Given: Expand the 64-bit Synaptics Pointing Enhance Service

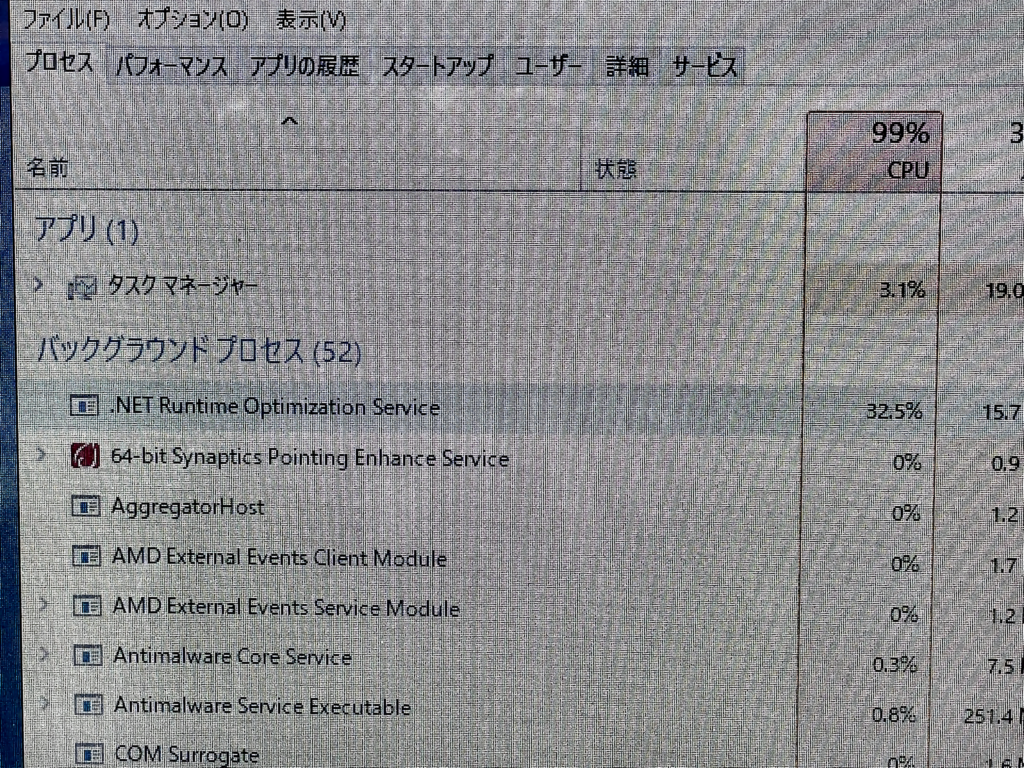Looking at the screenshot, I should click(x=41, y=456).
